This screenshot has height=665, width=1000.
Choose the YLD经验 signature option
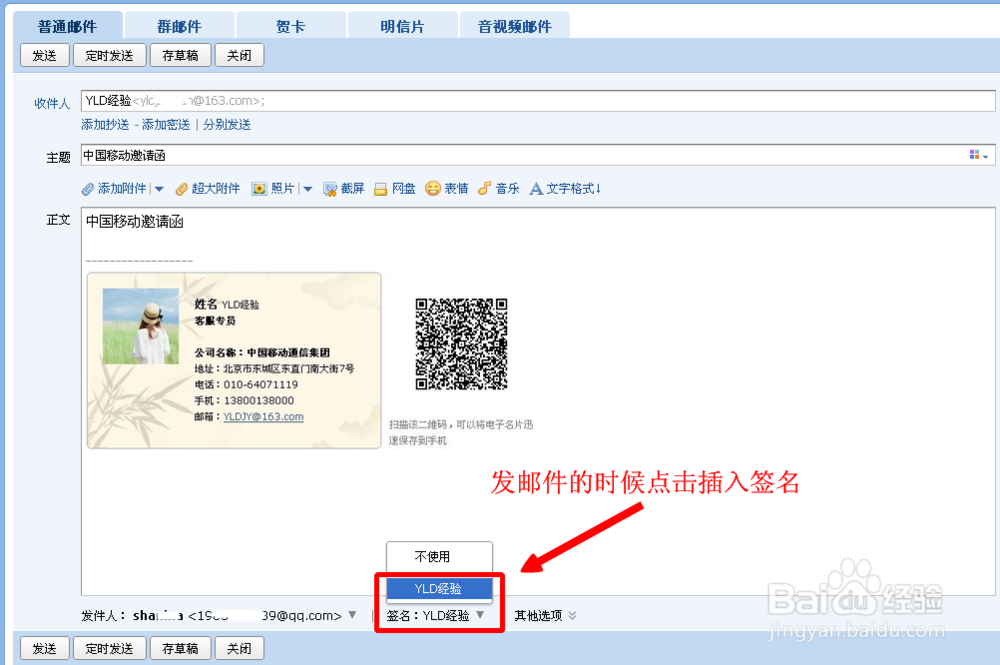pyautogui.click(x=439, y=588)
